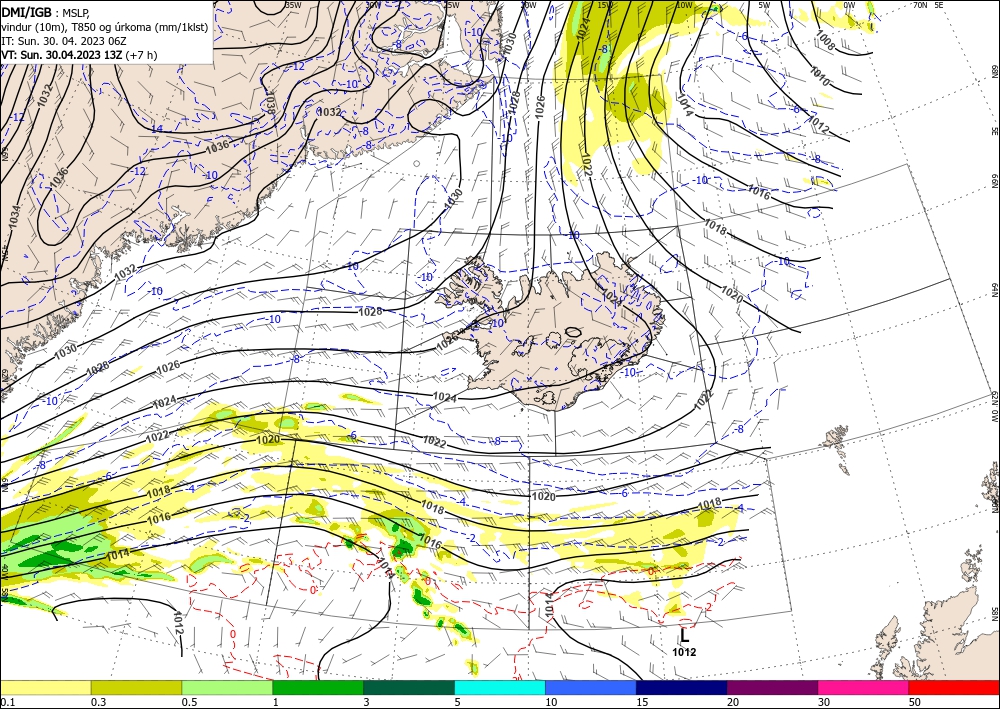This screenshot has height=709, width=1000.
Task: Click the olive 0.3–0.5 legend swatch
Action: pos(136,687)
